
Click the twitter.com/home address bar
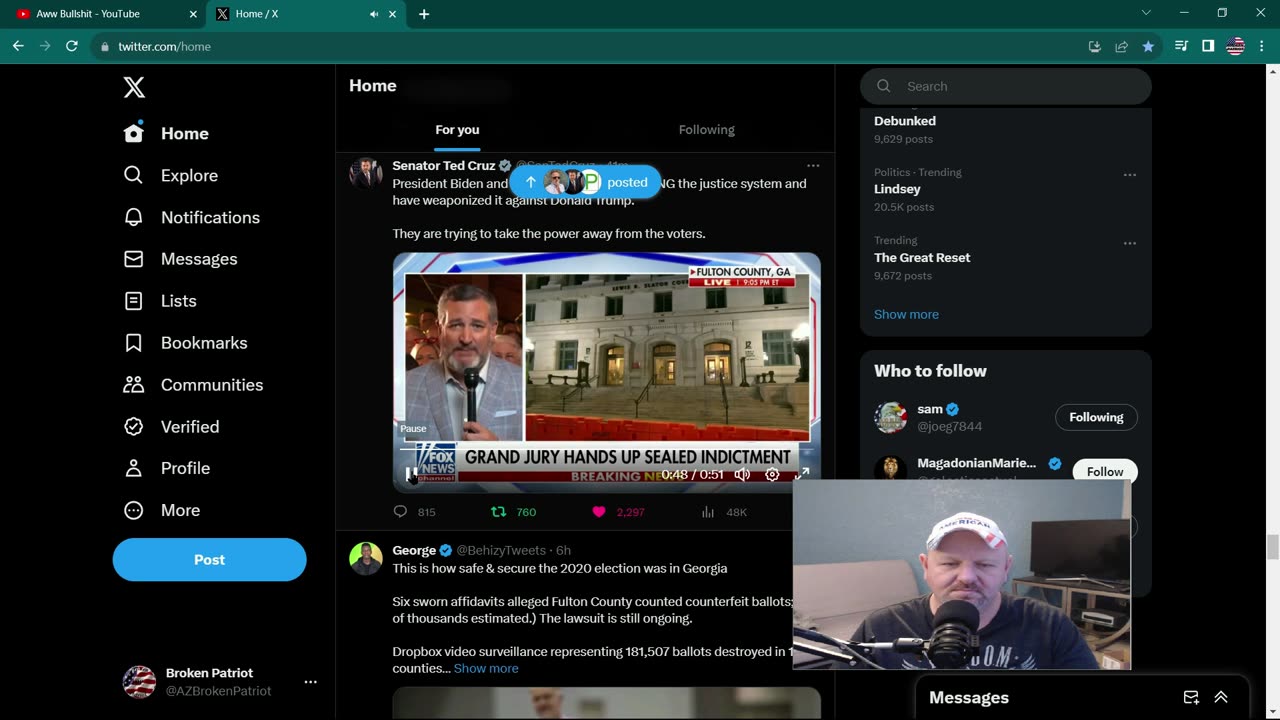click(x=590, y=46)
